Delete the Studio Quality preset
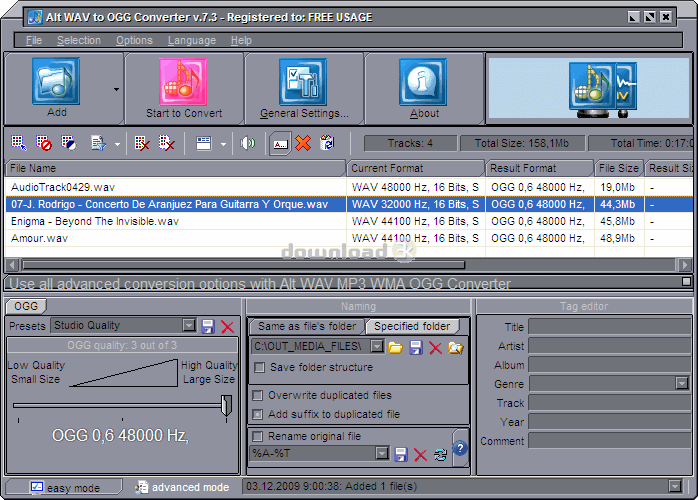The height and width of the screenshot is (500, 698). 227,327
